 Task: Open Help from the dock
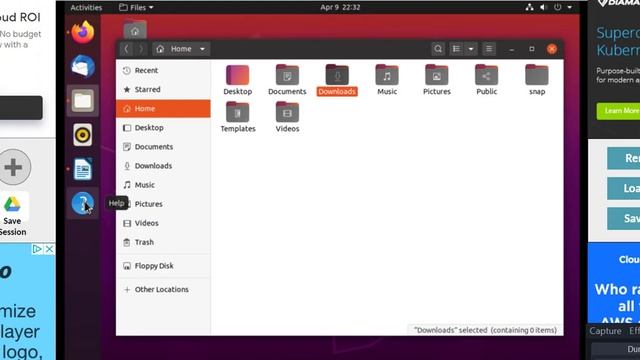tap(83, 203)
